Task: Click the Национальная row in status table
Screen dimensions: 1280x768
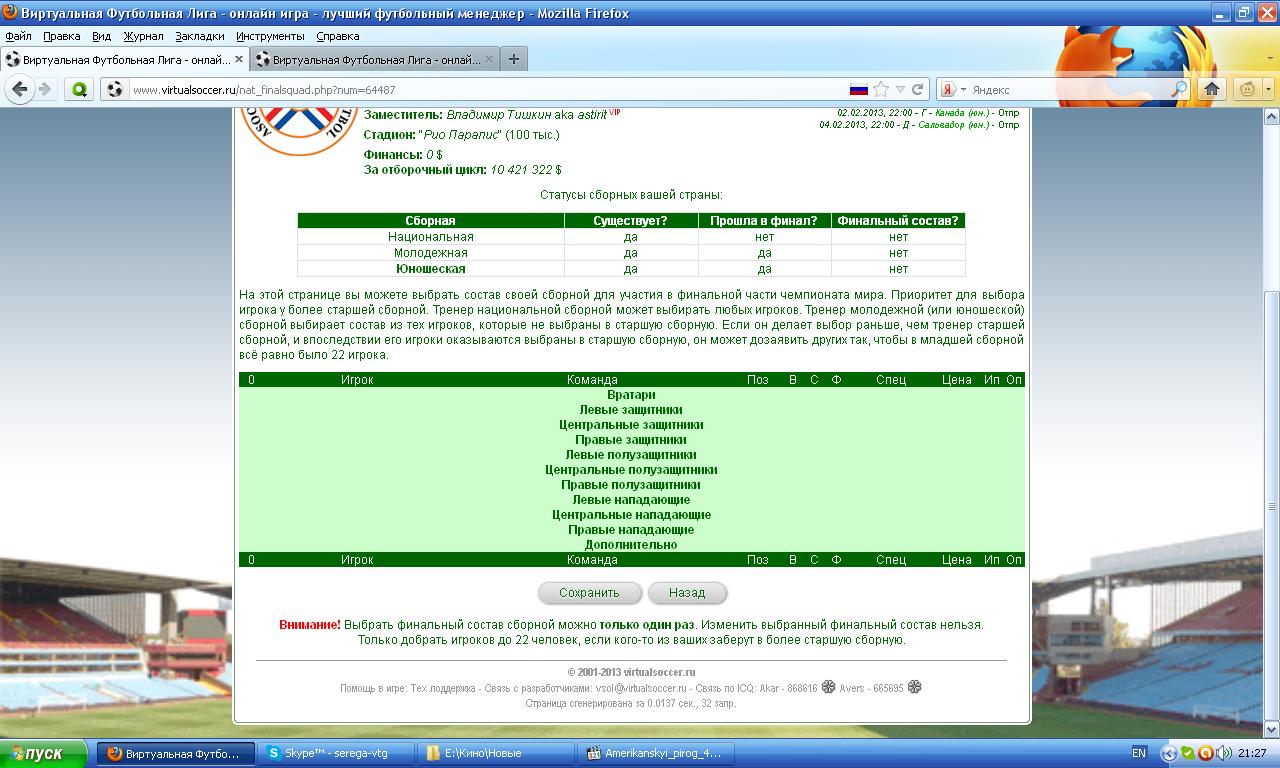Action: (x=631, y=237)
